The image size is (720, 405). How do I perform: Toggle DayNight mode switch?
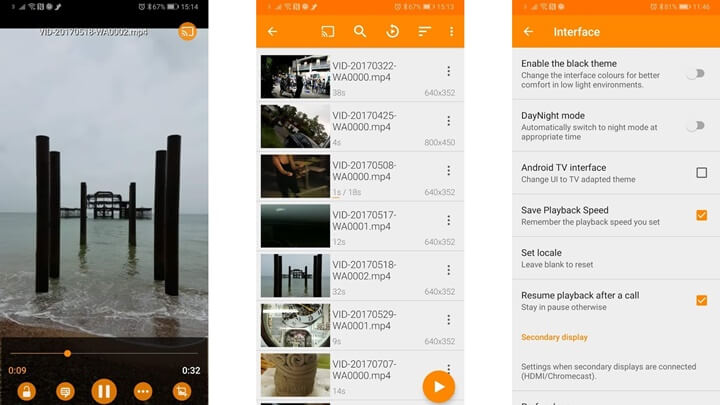696,125
